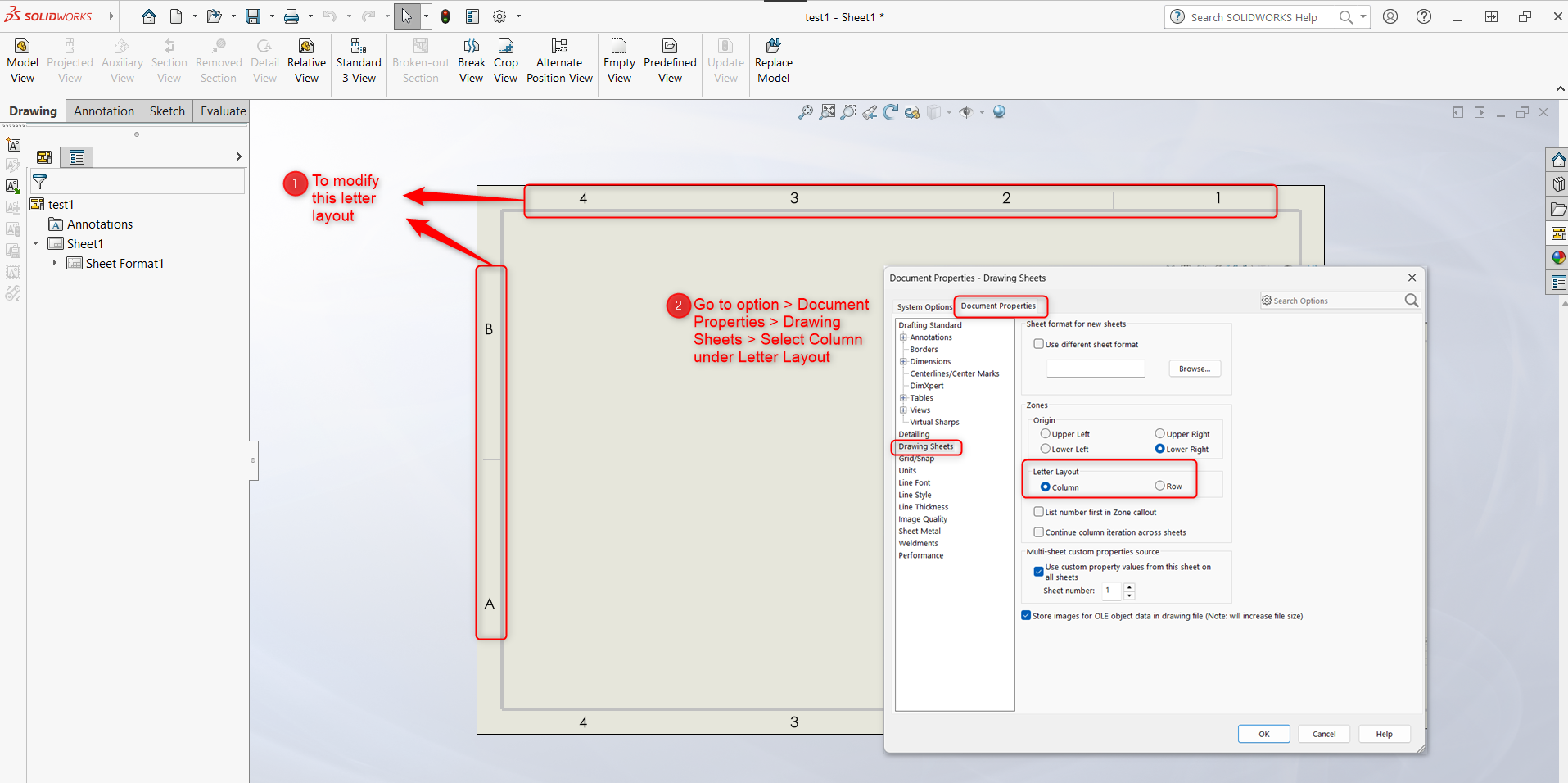Select the Model View tool

coord(22,57)
